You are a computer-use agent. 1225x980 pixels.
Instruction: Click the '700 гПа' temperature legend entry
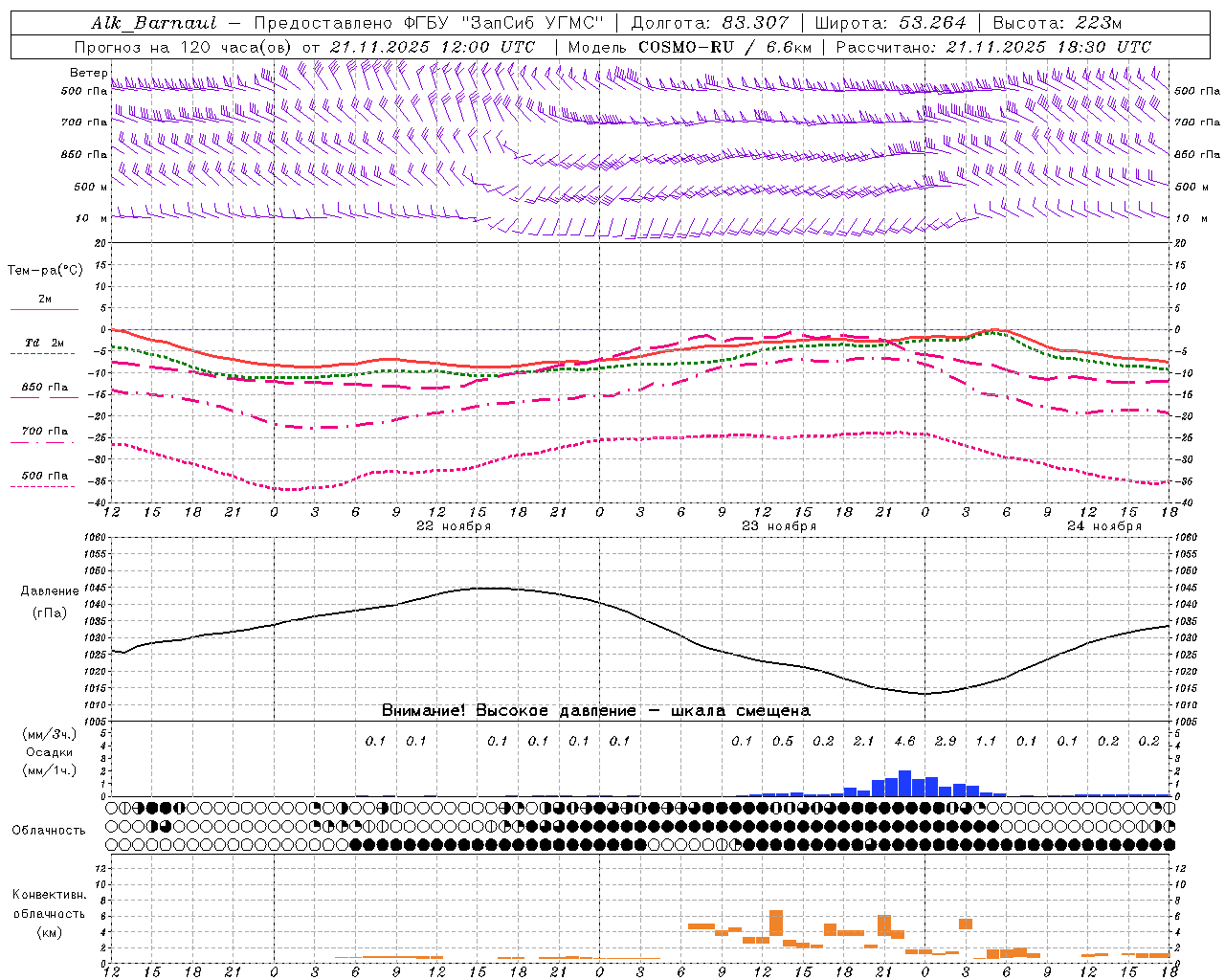tap(45, 431)
